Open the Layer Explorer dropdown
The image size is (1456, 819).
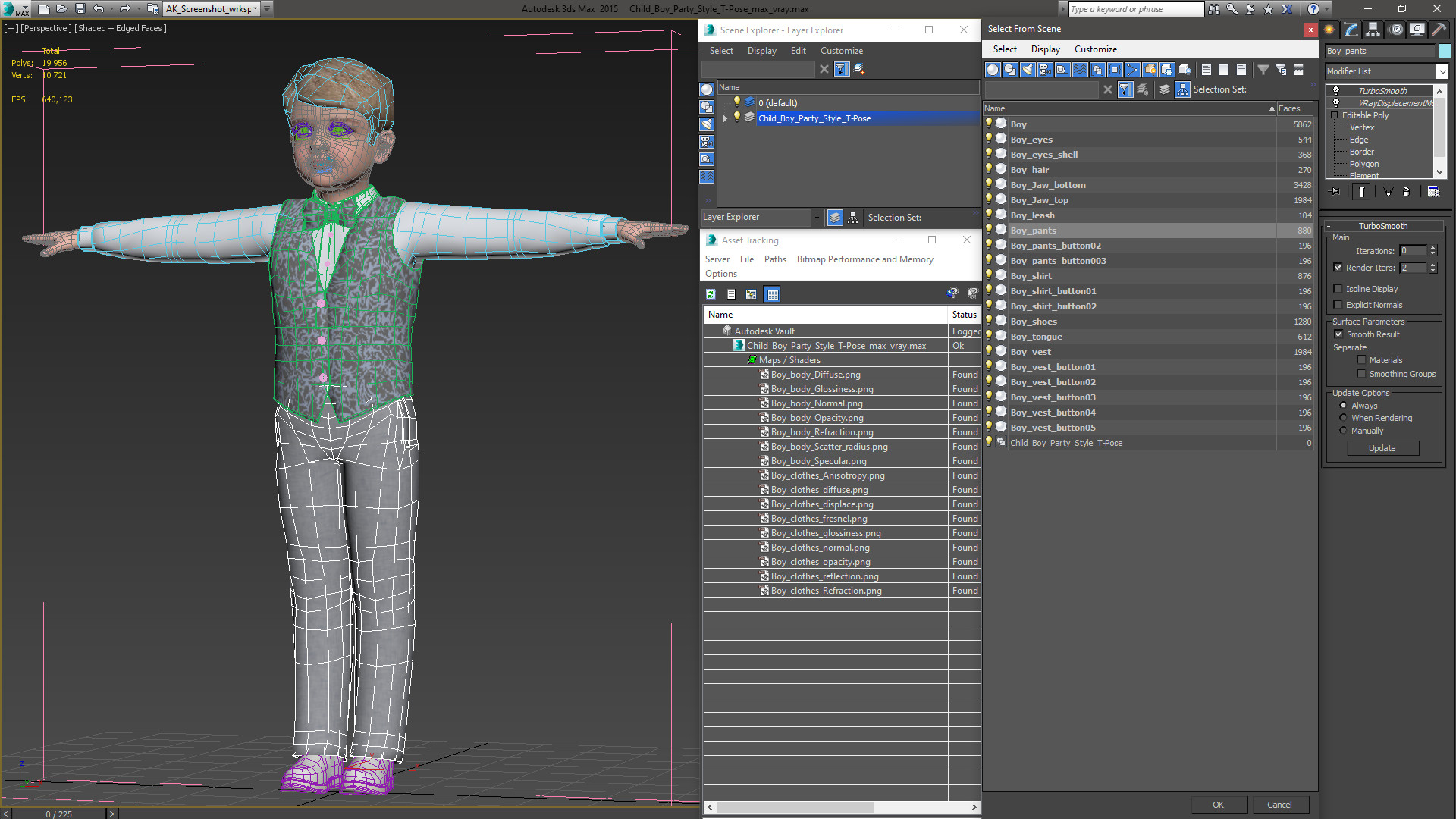[817, 218]
